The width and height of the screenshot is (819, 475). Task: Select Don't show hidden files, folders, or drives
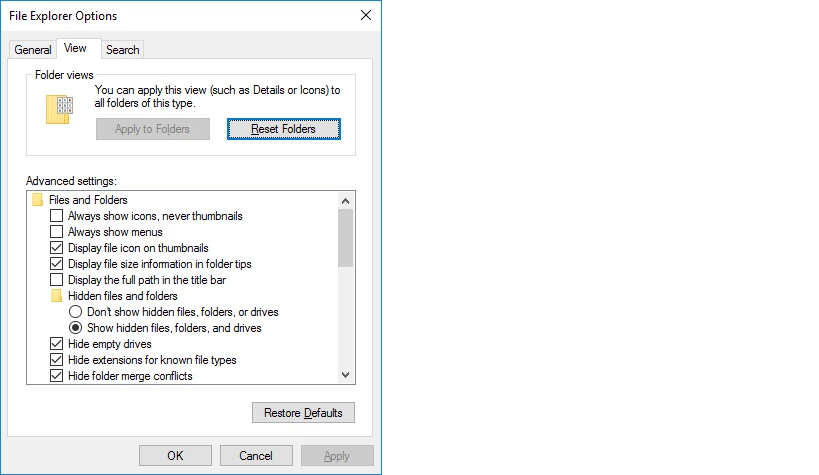(x=75, y=312)
